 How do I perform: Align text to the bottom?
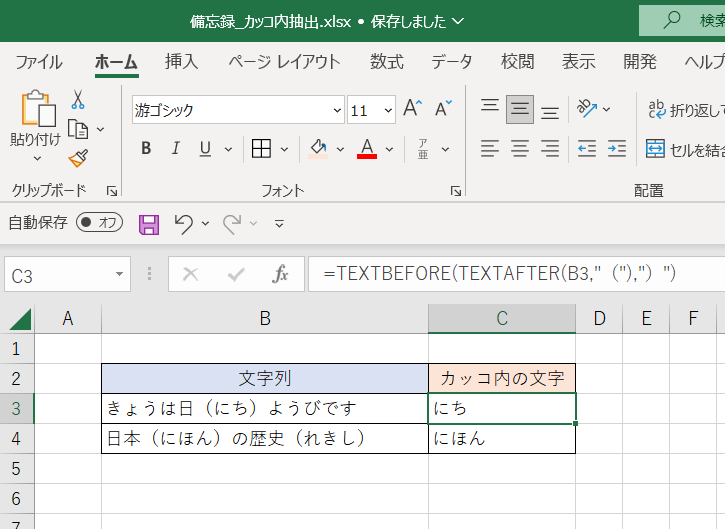click(550, 111)
